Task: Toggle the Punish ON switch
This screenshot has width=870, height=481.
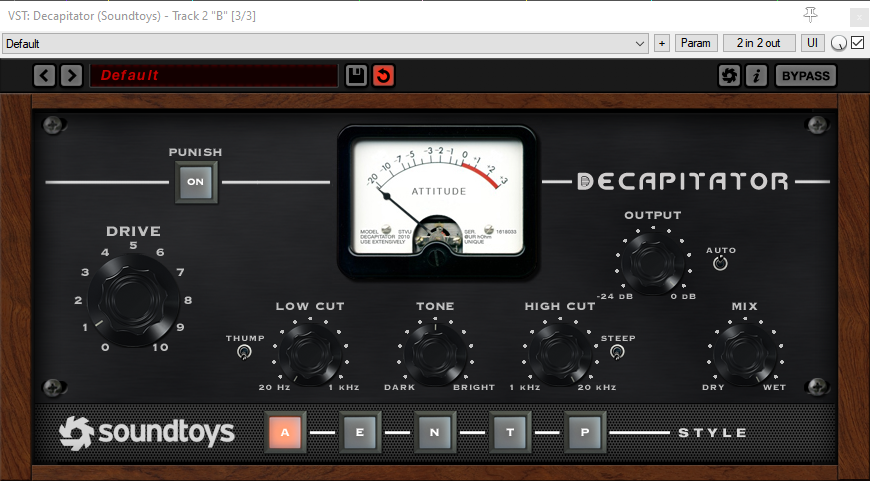Action: pos(195,182)
